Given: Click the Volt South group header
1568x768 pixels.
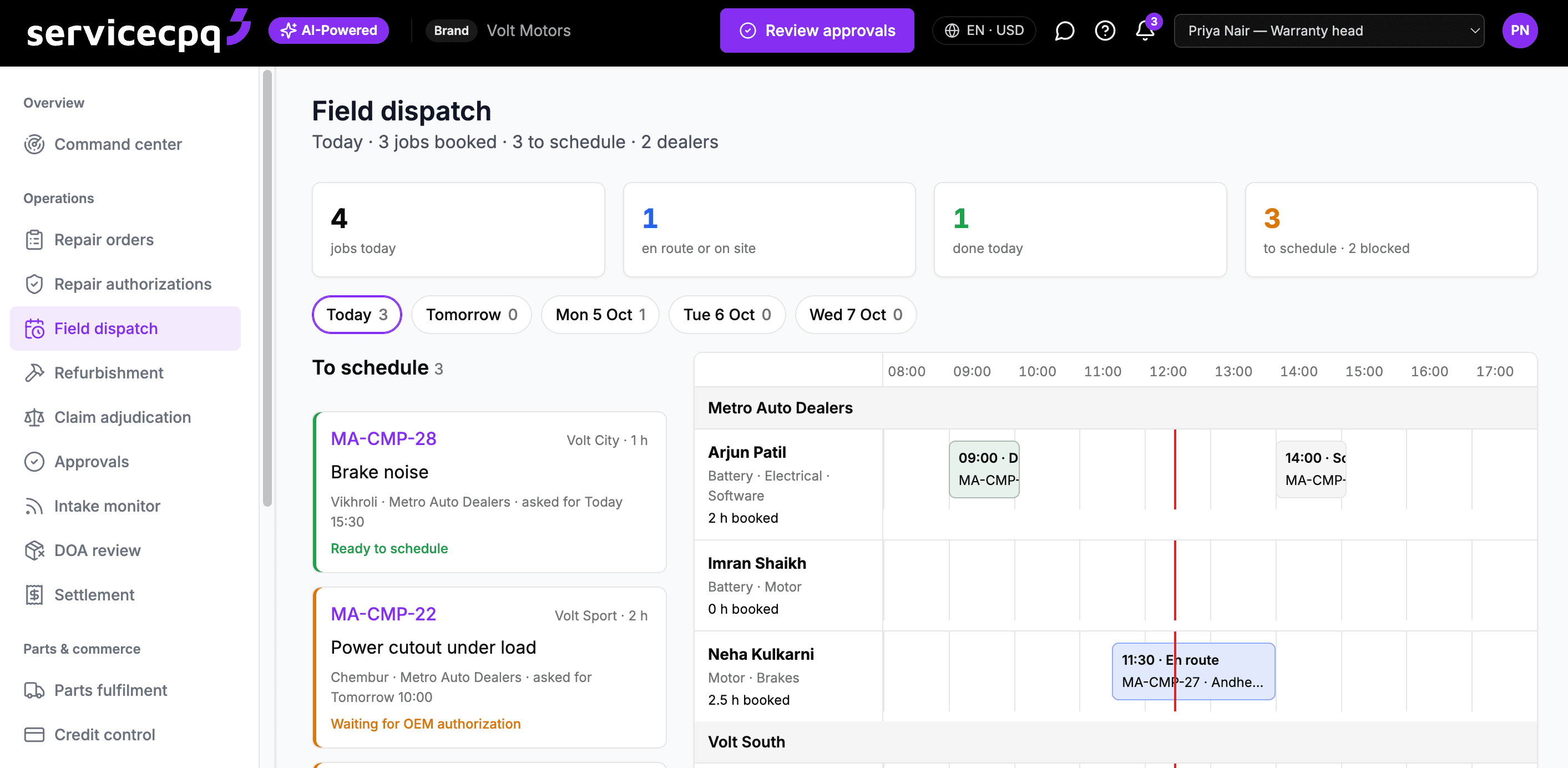Looking at the screenshot, I should [1115, 742].
